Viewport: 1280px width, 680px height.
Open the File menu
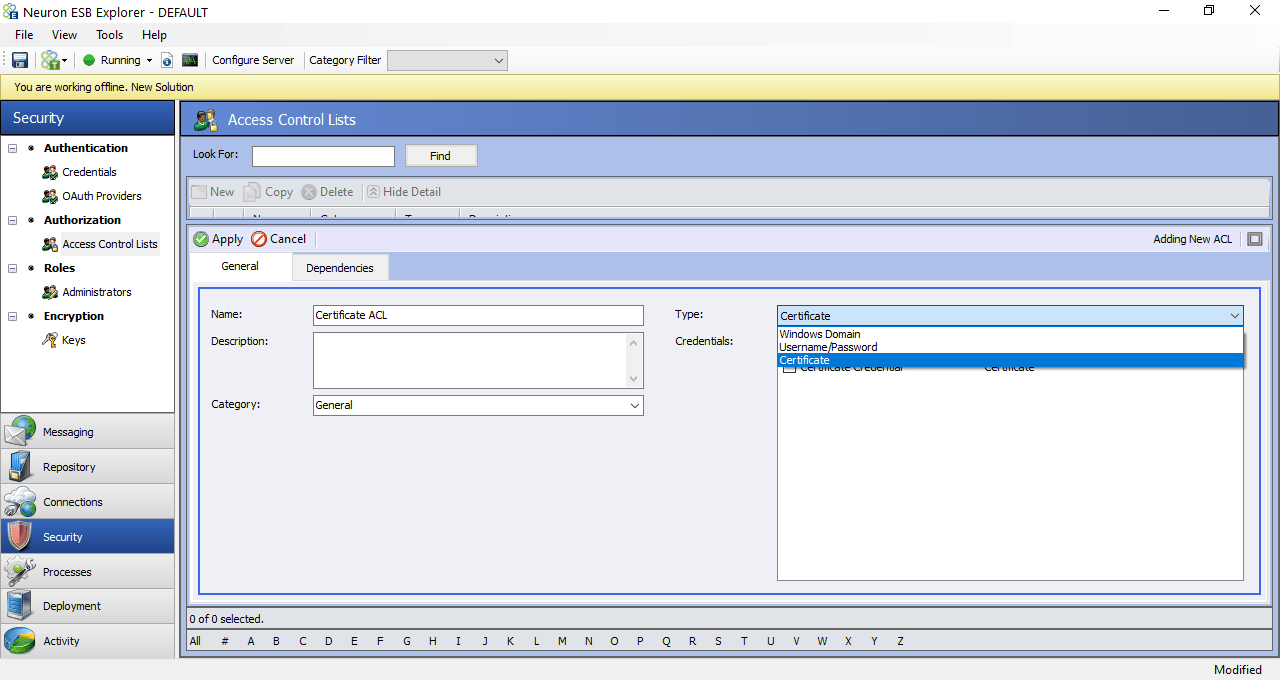click(x=24, y=35)
